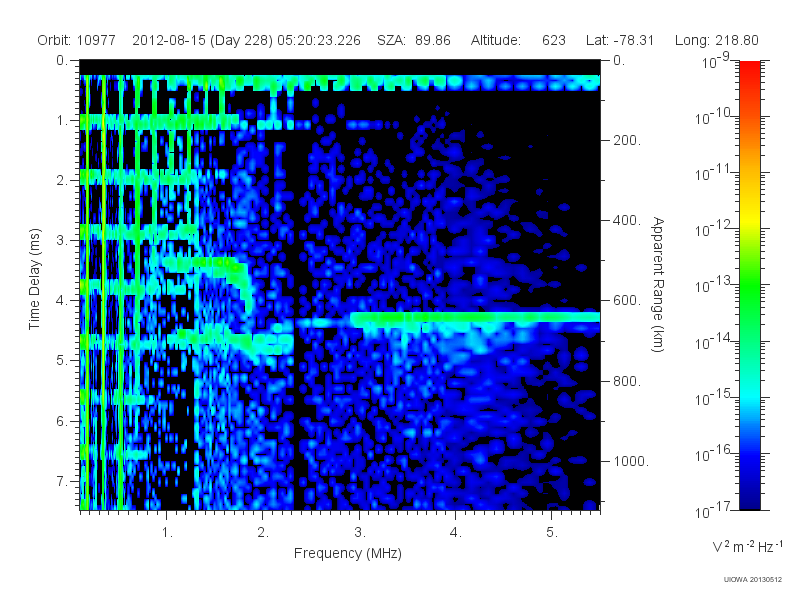Click the 'Frequency (MHz)' axis label

348,554
